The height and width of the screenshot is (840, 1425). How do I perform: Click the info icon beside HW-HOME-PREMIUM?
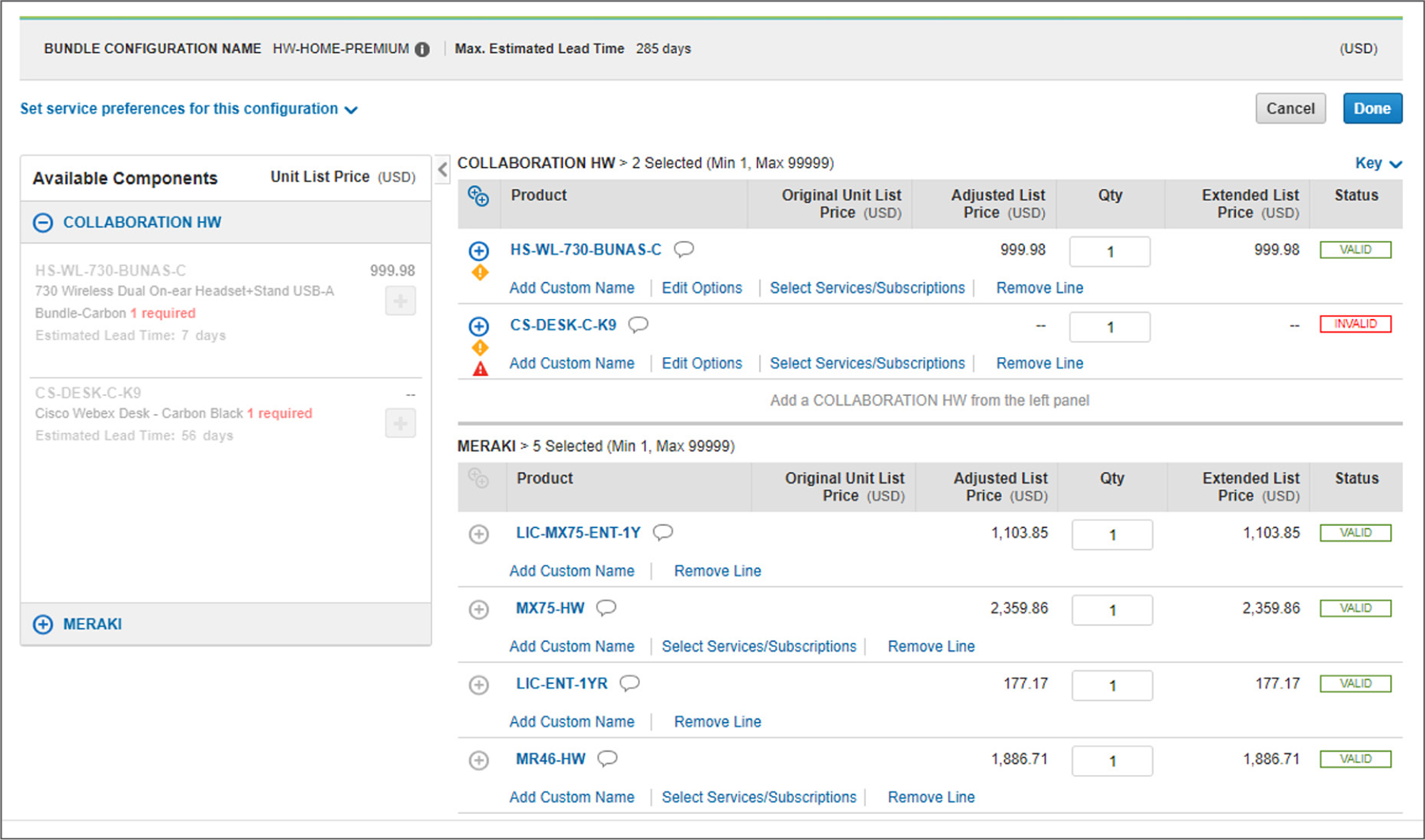pyautogui.click(x=423, y=49)
